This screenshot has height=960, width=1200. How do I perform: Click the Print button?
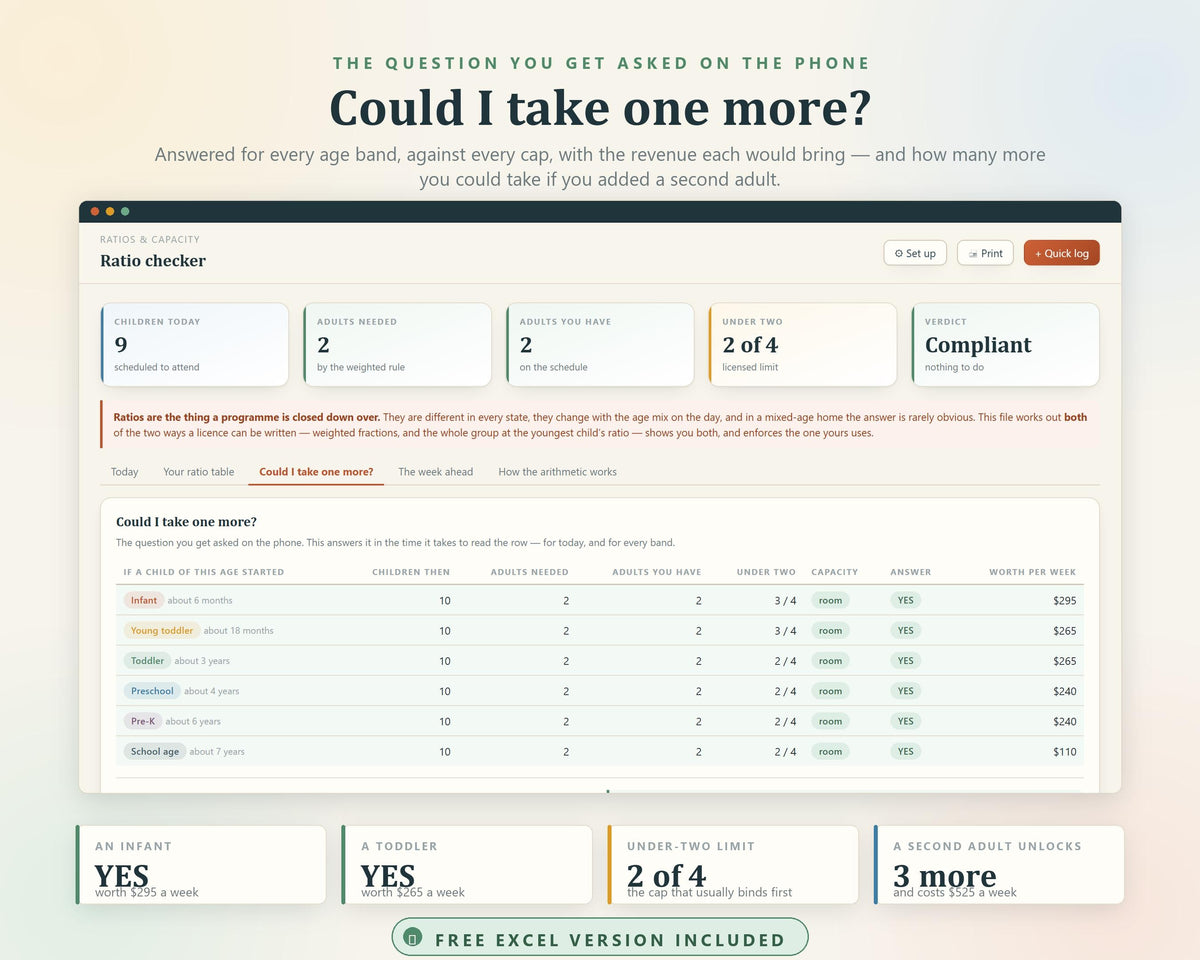(985, 253)
